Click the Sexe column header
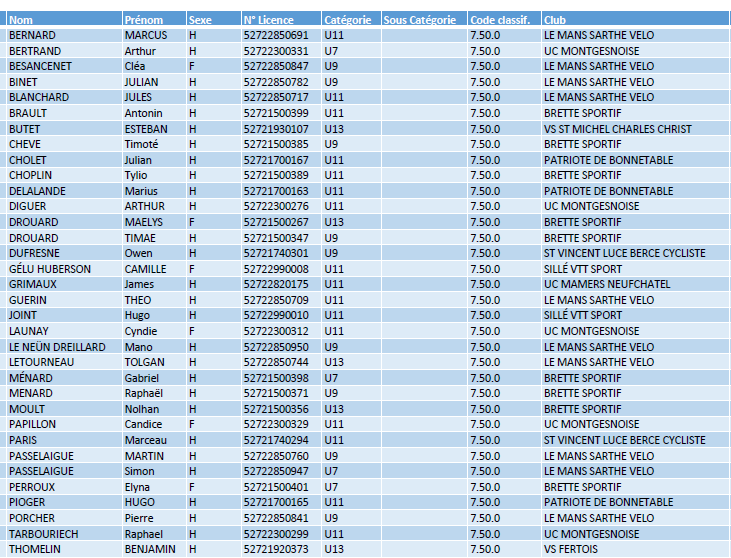The height and width of the screenshot is (558, 731). pos(200,20)
